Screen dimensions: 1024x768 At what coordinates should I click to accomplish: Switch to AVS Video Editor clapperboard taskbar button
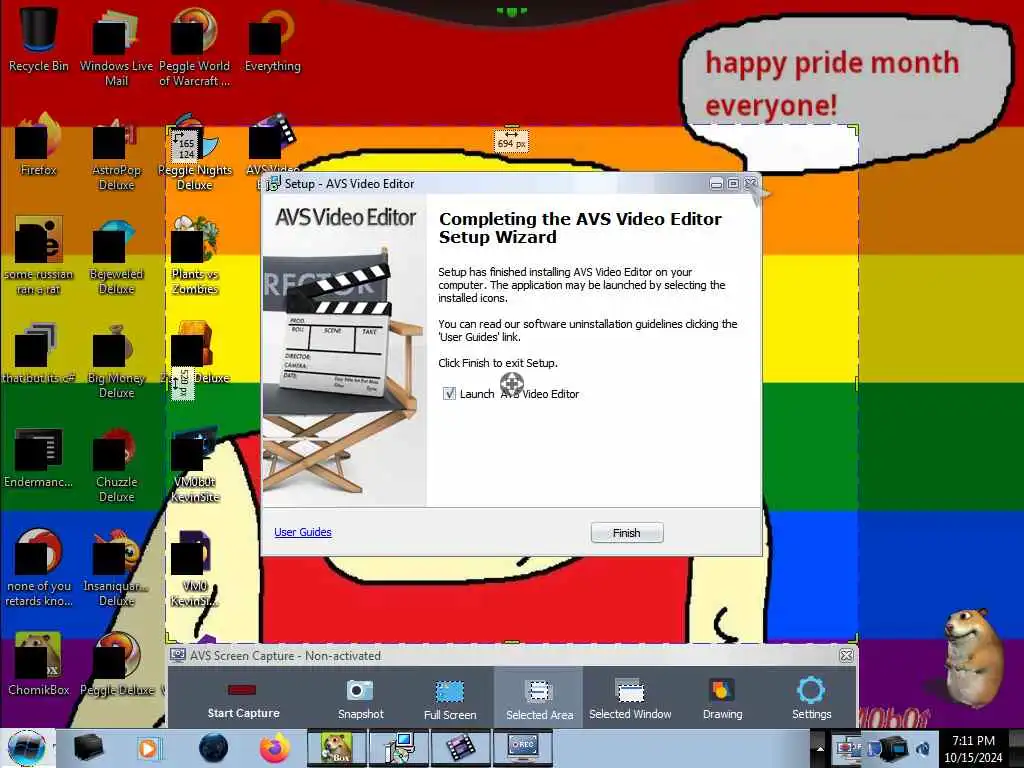click(460, 748)
